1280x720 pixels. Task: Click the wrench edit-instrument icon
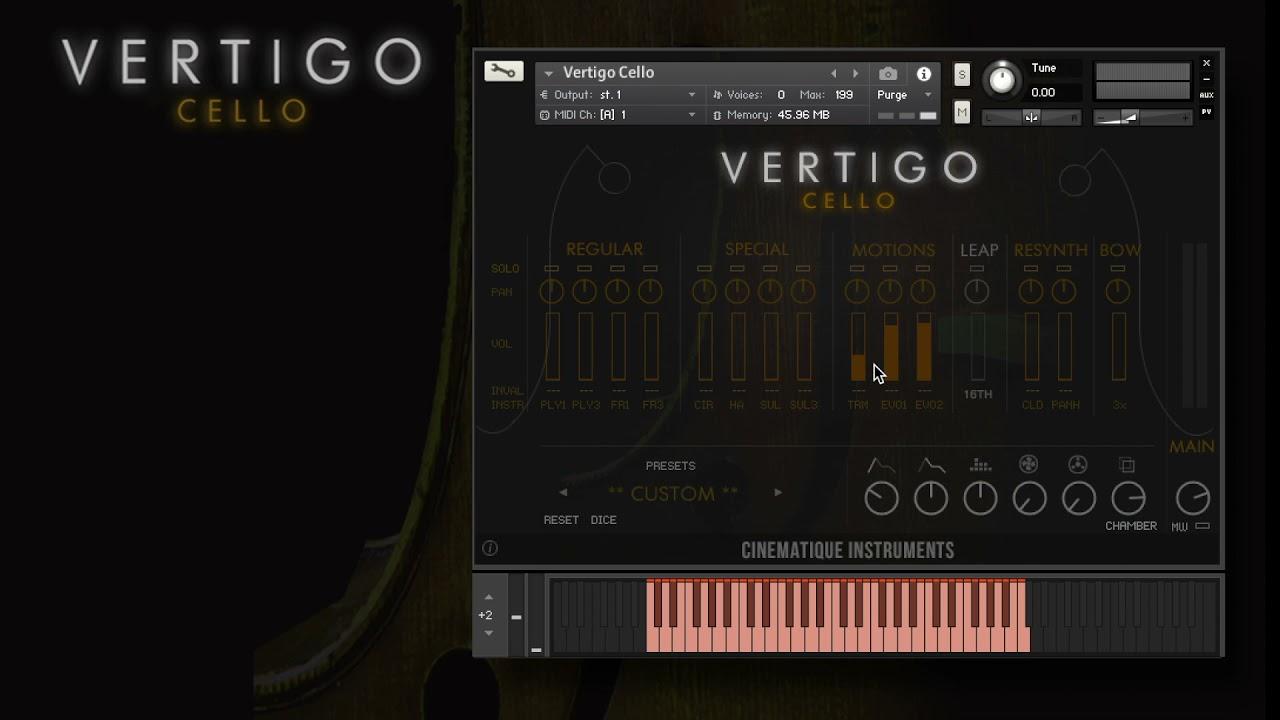pos(503,71)
